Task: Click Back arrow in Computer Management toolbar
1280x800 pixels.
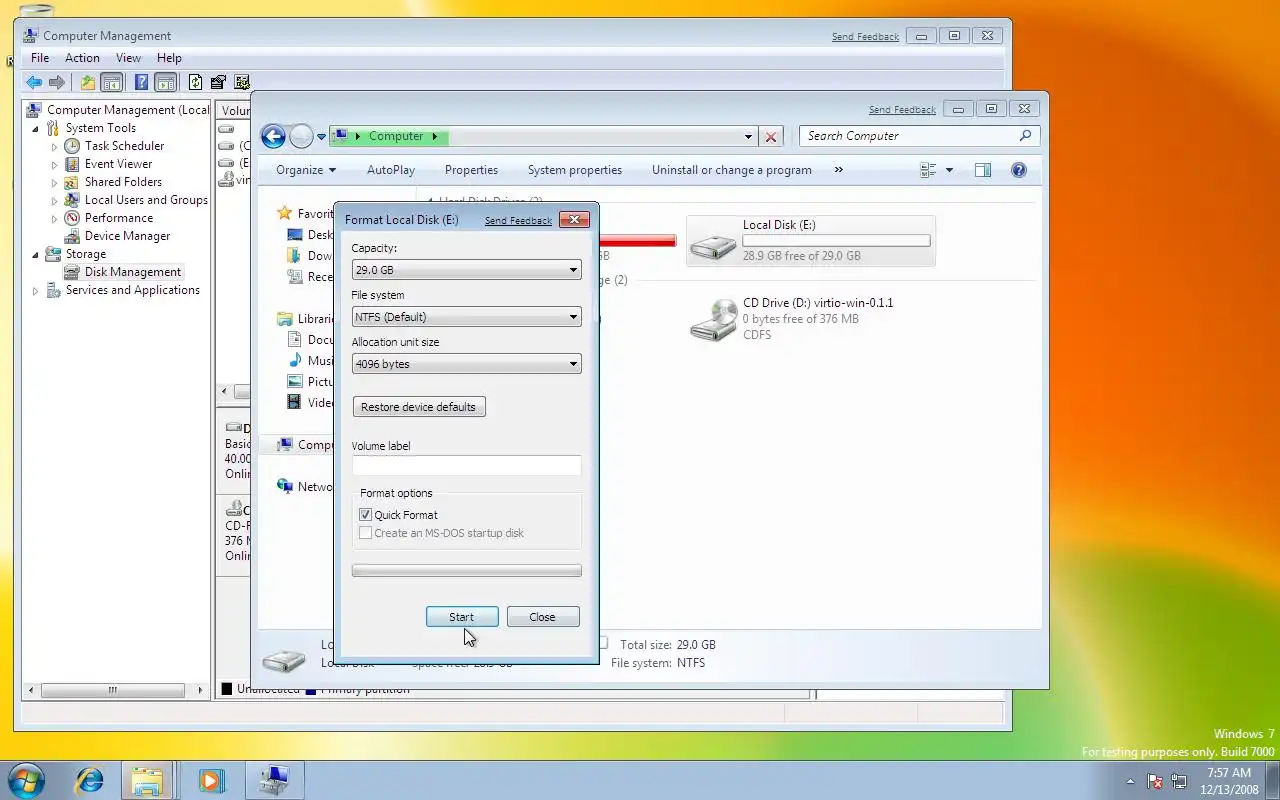Action: (x=34, y=83)
